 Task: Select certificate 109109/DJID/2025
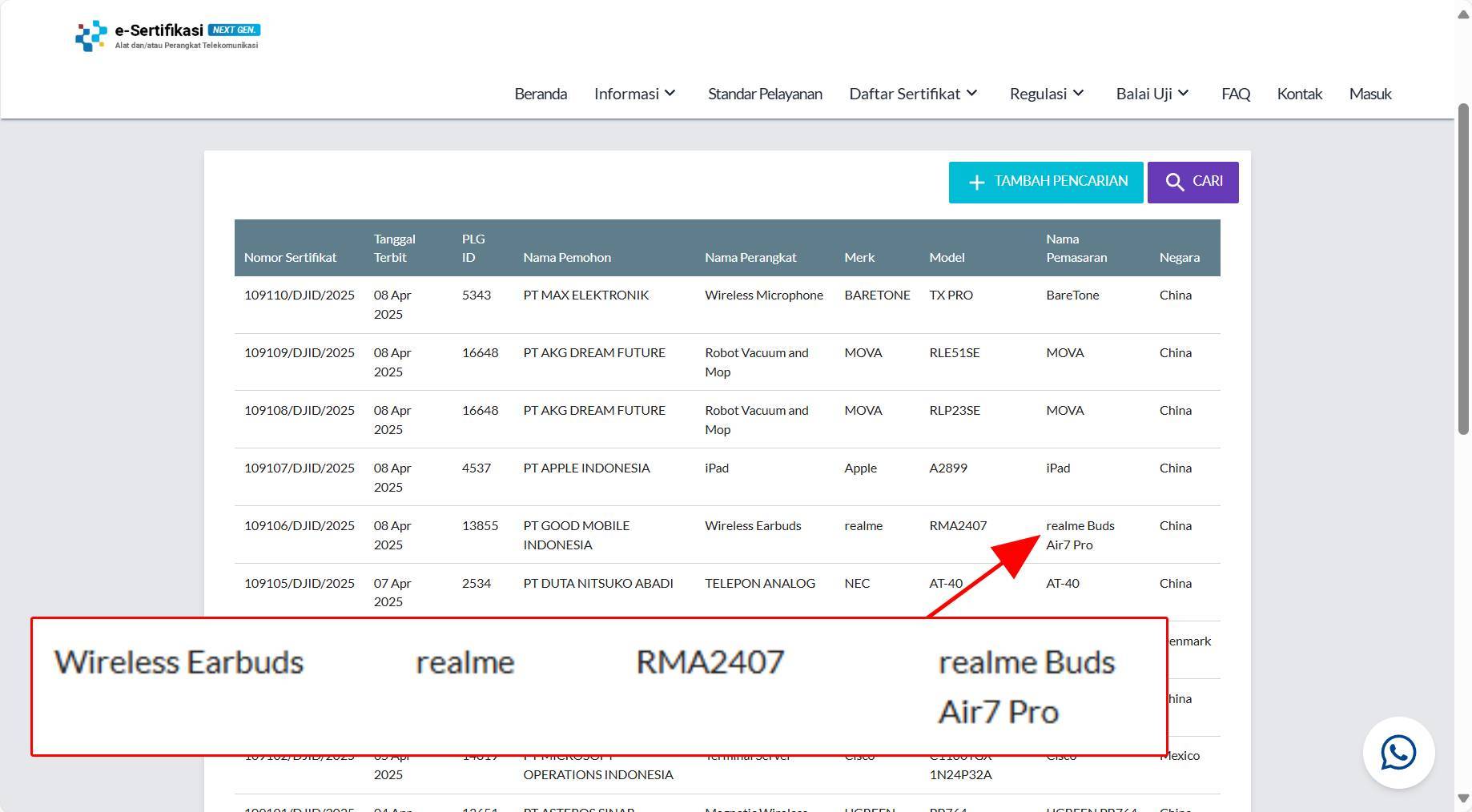[x=299, y=352]
